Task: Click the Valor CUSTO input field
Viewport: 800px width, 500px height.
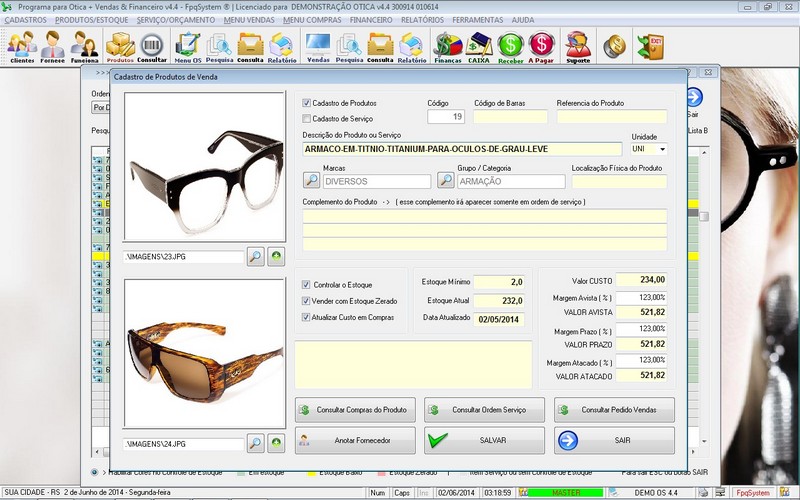Action: (641, 280)
